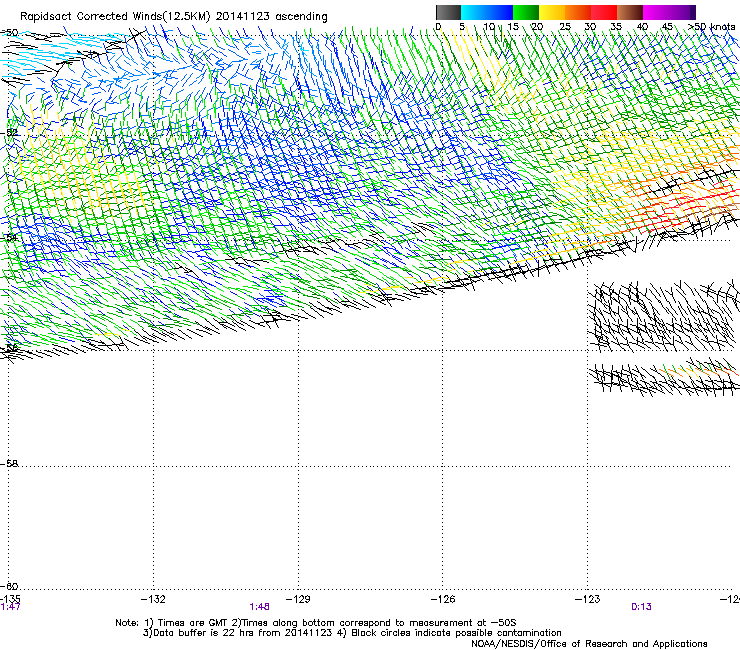
Task: Click the latitude label -50
Action: pos(9,33)
